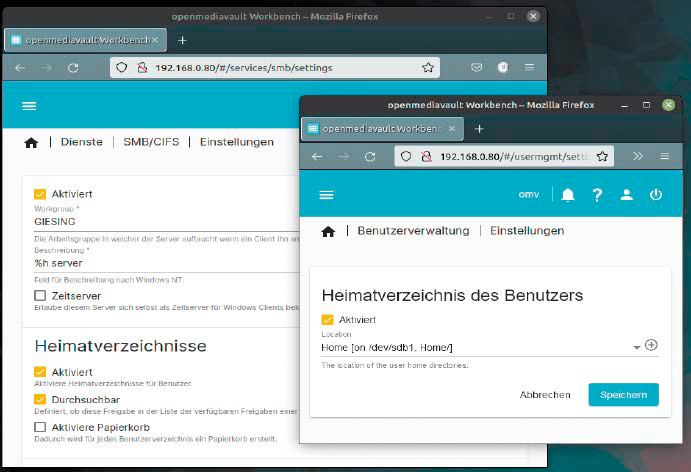Go to home icon in SMB/CIFS breadcrumb
Viewport: 691px width, 472px height.
tap(31, 143)
